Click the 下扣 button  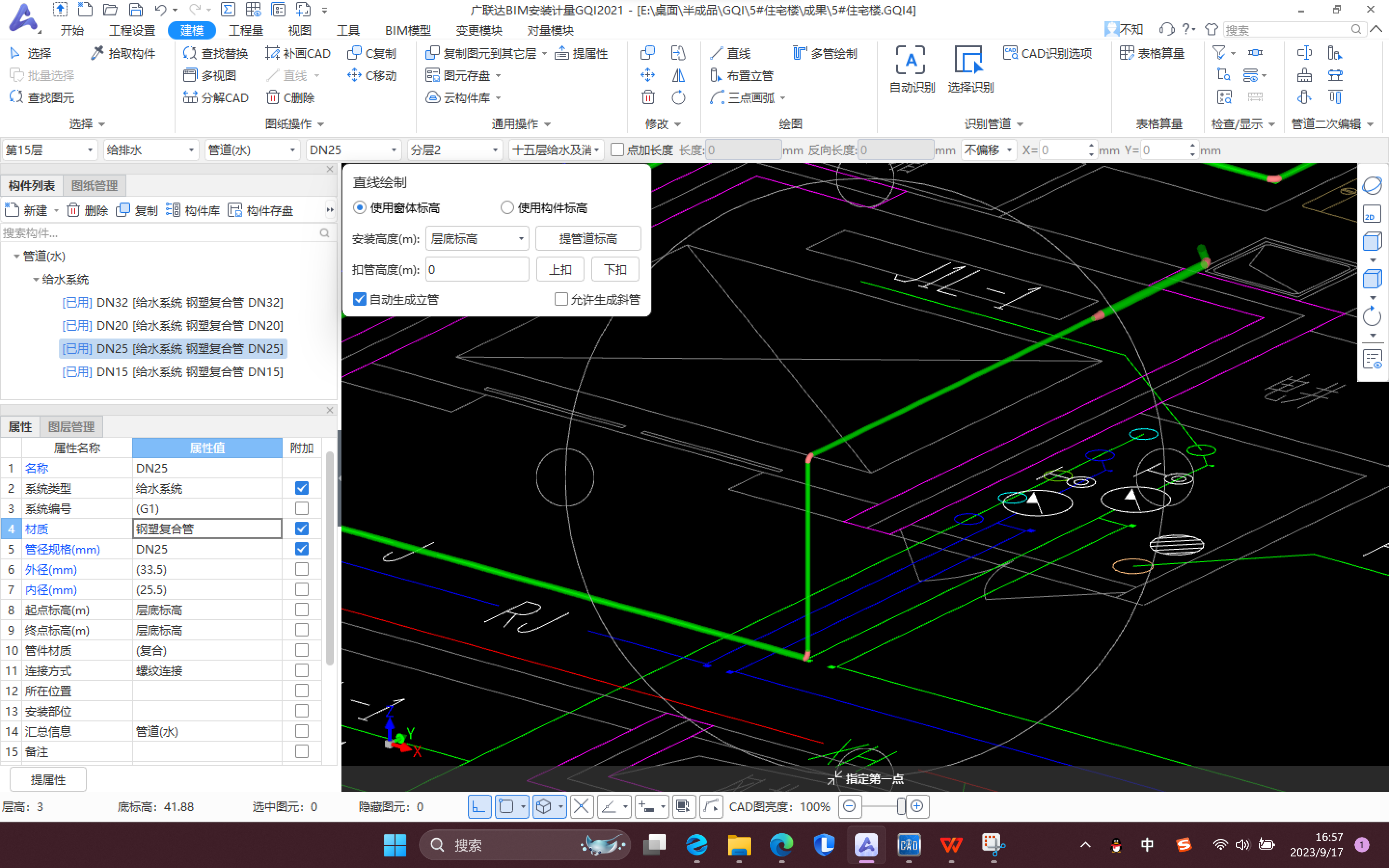[x=615, y=269]
